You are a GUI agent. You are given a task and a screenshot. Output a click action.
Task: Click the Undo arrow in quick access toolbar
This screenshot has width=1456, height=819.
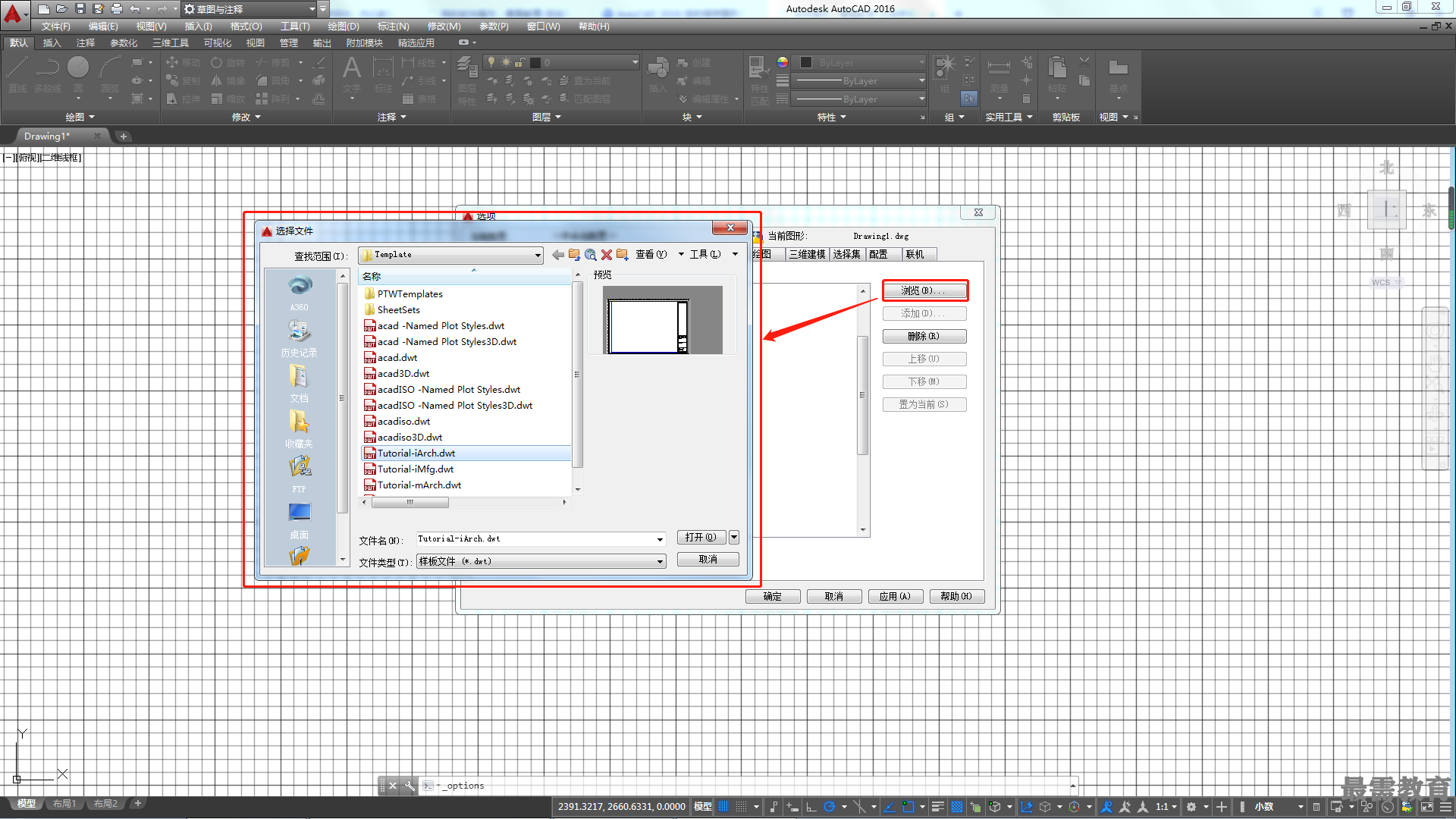pyautogui.click(x=135, y=9)
